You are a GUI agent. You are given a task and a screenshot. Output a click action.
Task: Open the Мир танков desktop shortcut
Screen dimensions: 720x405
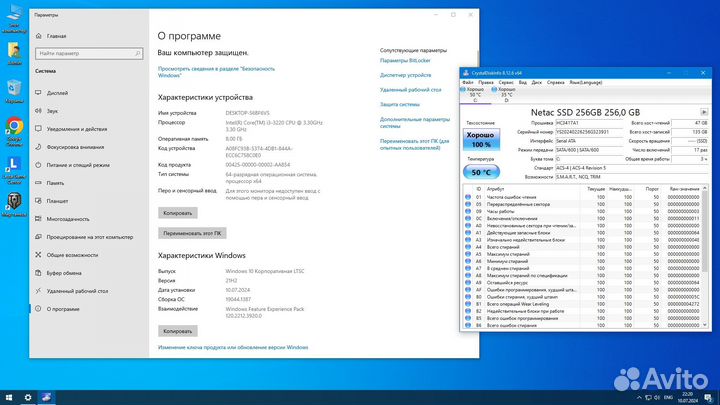(14, 205)
